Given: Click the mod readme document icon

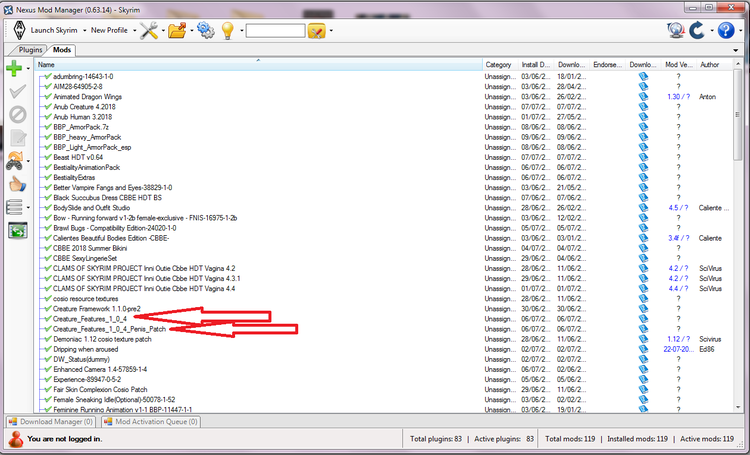Looking at the screenshot, I should (18, 138).
